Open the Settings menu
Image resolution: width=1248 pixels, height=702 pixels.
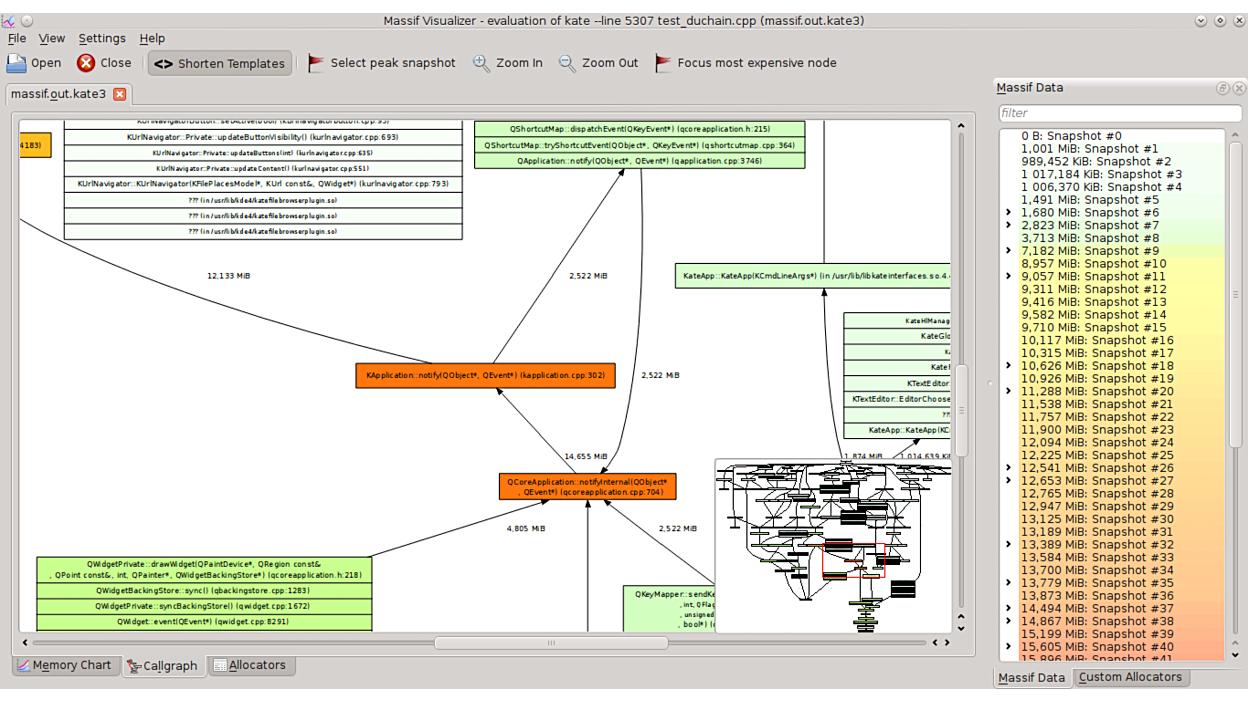(x=102, y=38)
